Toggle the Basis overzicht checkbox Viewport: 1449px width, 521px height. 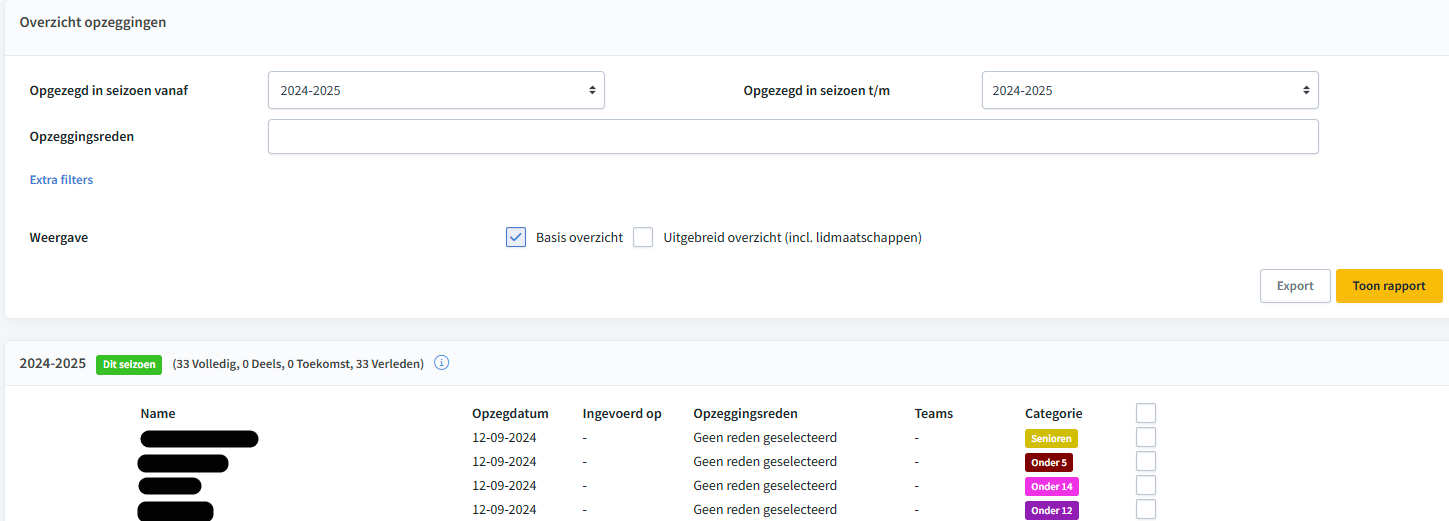coord(516,237)
